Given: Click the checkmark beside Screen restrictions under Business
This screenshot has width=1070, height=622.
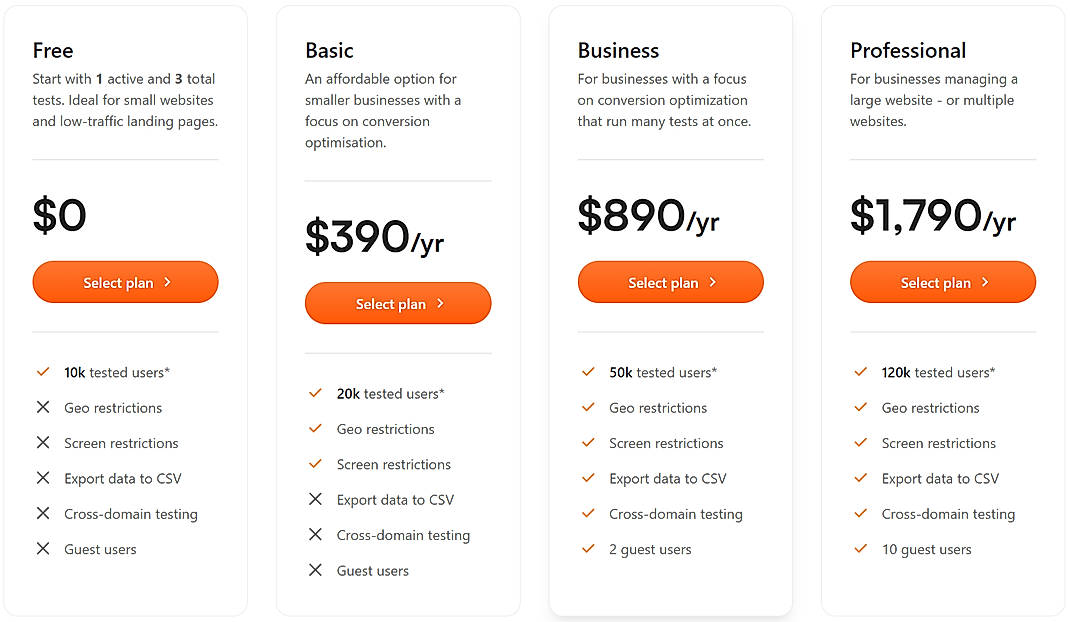Looking at the screenshot, I should pos(588,443).
